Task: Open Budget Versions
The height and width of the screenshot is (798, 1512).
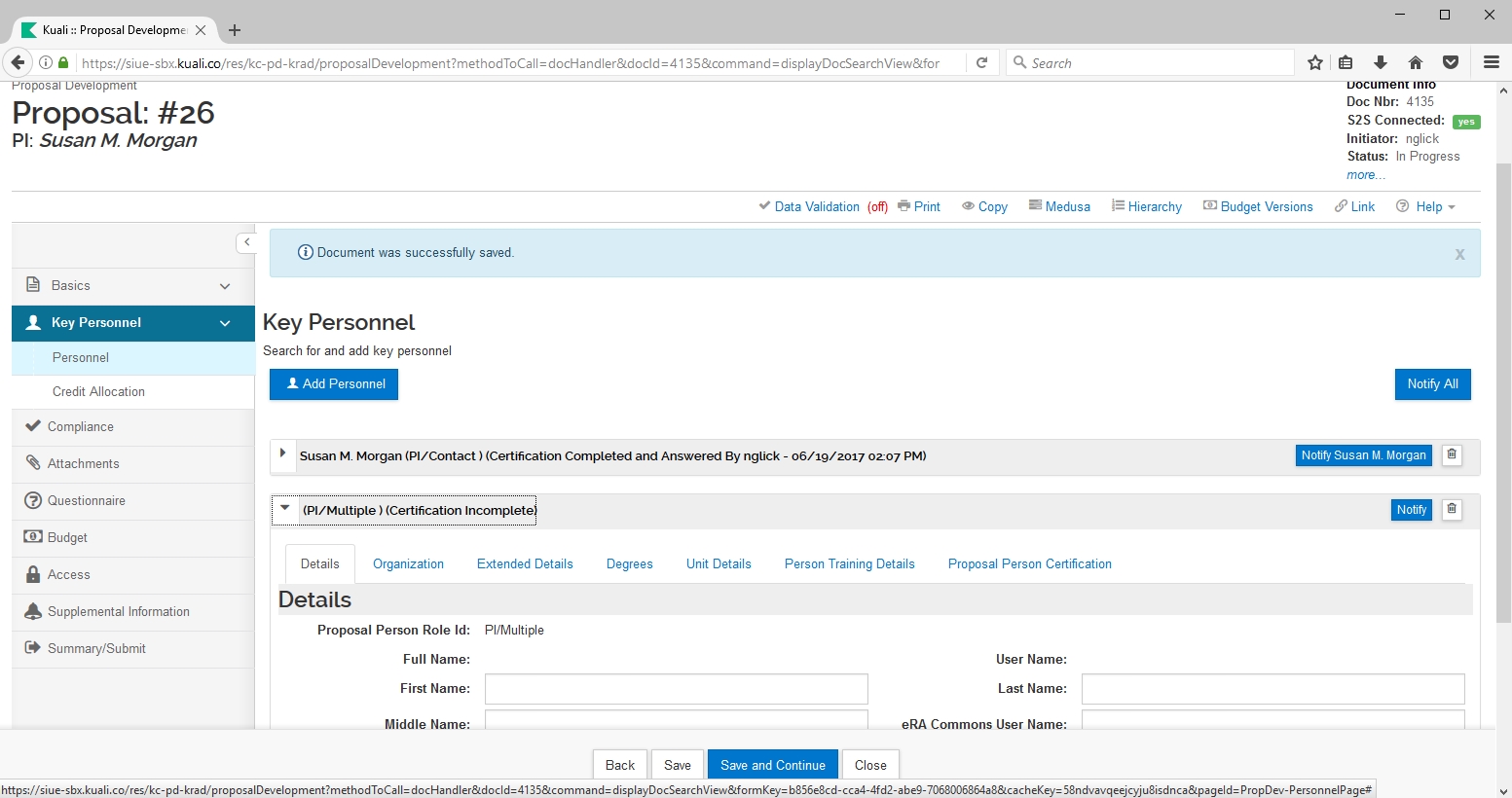Action: pos(1258,206)
